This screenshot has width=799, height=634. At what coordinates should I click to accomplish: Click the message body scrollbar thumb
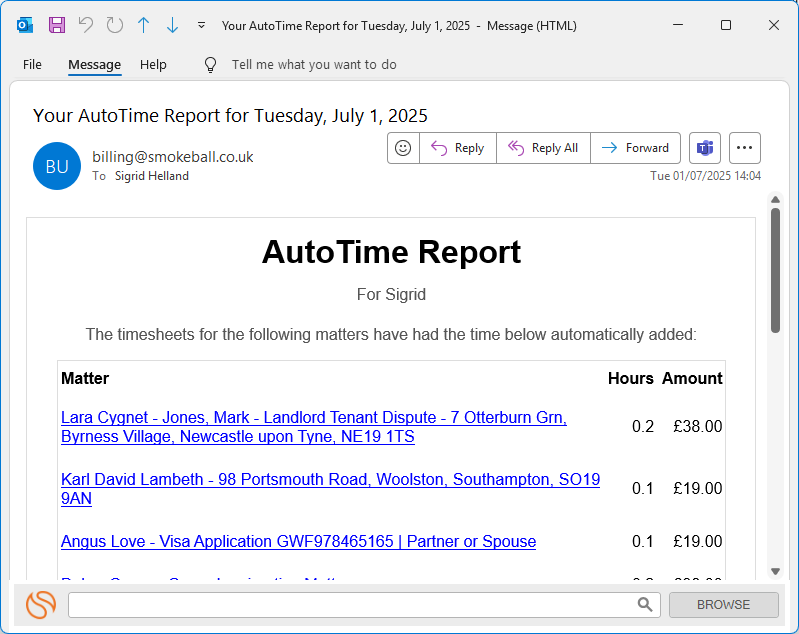pyautogui.click(x=775, y=270)
